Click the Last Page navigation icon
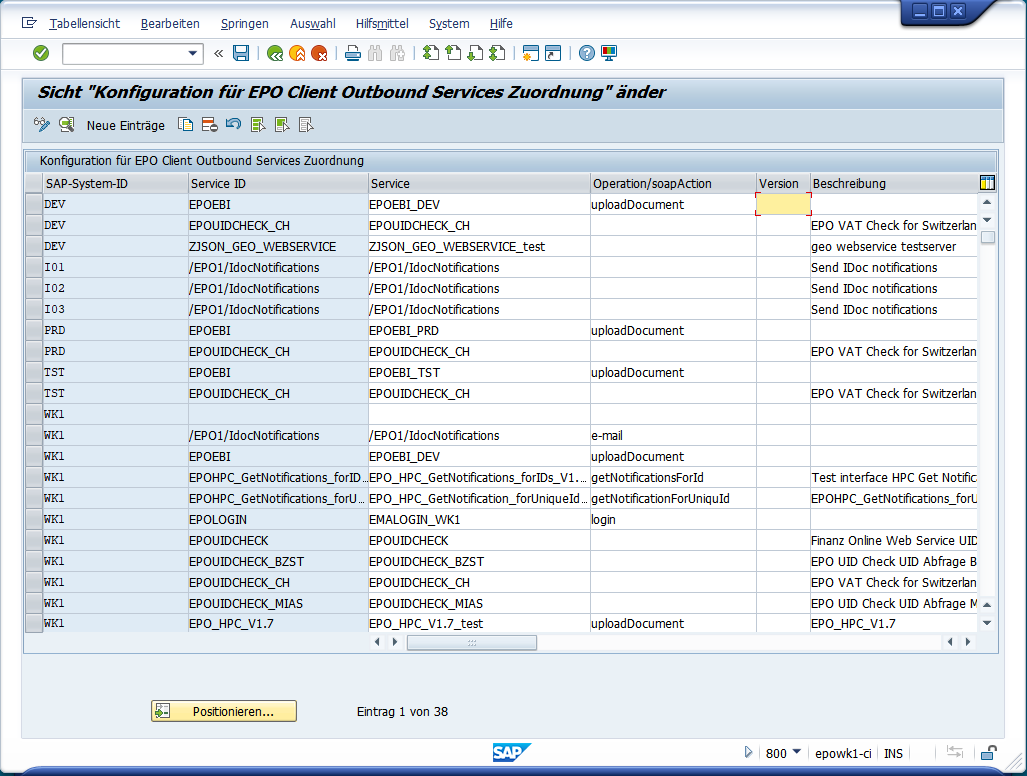This screenshot has height=776, width=1027. (497, 53)
